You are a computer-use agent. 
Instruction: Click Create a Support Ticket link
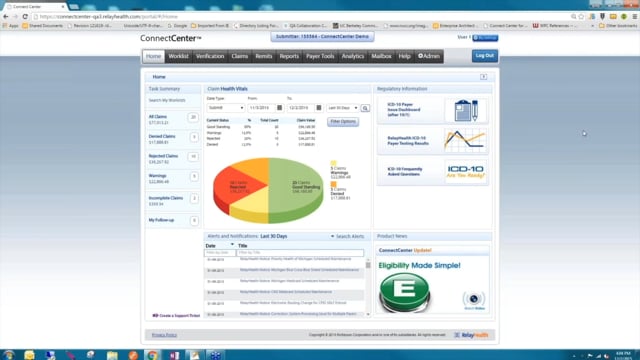[x=176, y=316]
